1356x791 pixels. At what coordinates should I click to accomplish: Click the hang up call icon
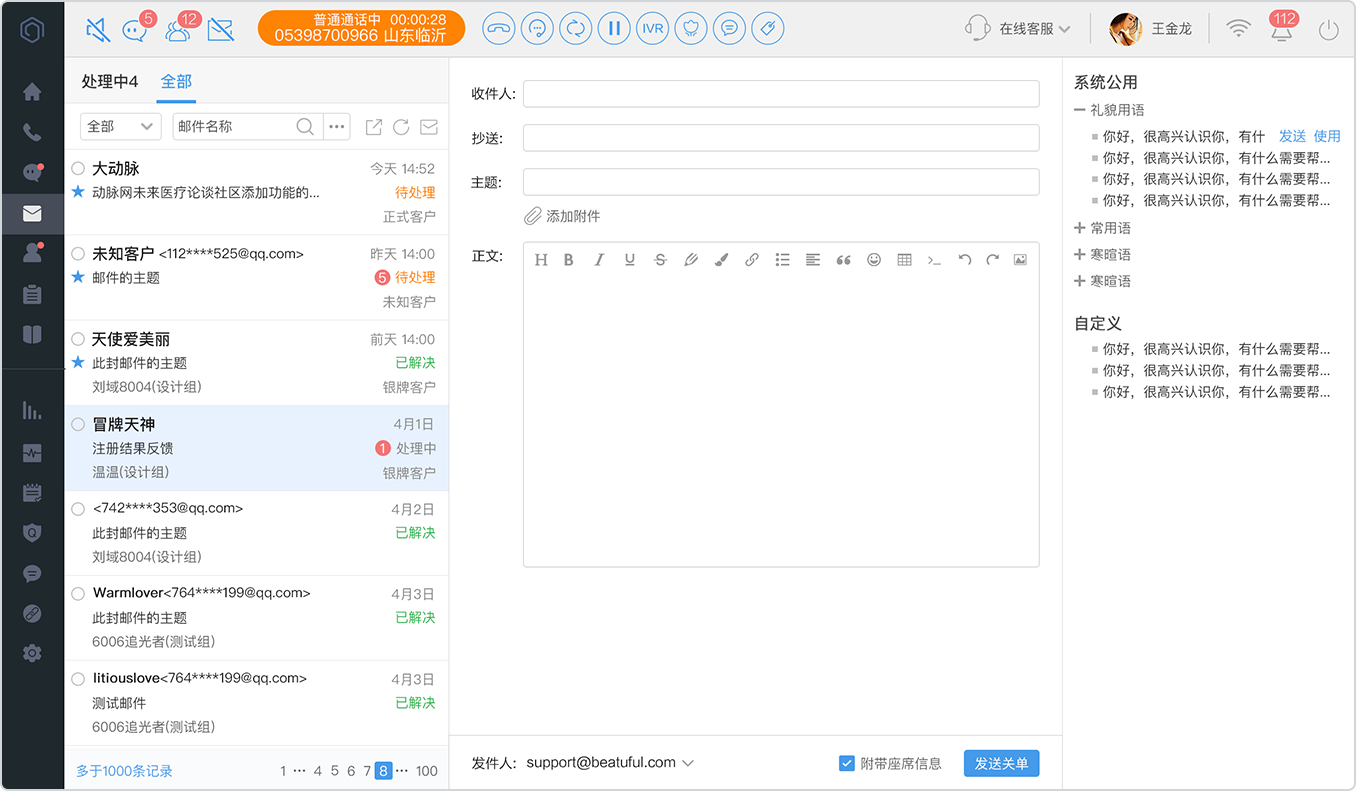(498, 28)
